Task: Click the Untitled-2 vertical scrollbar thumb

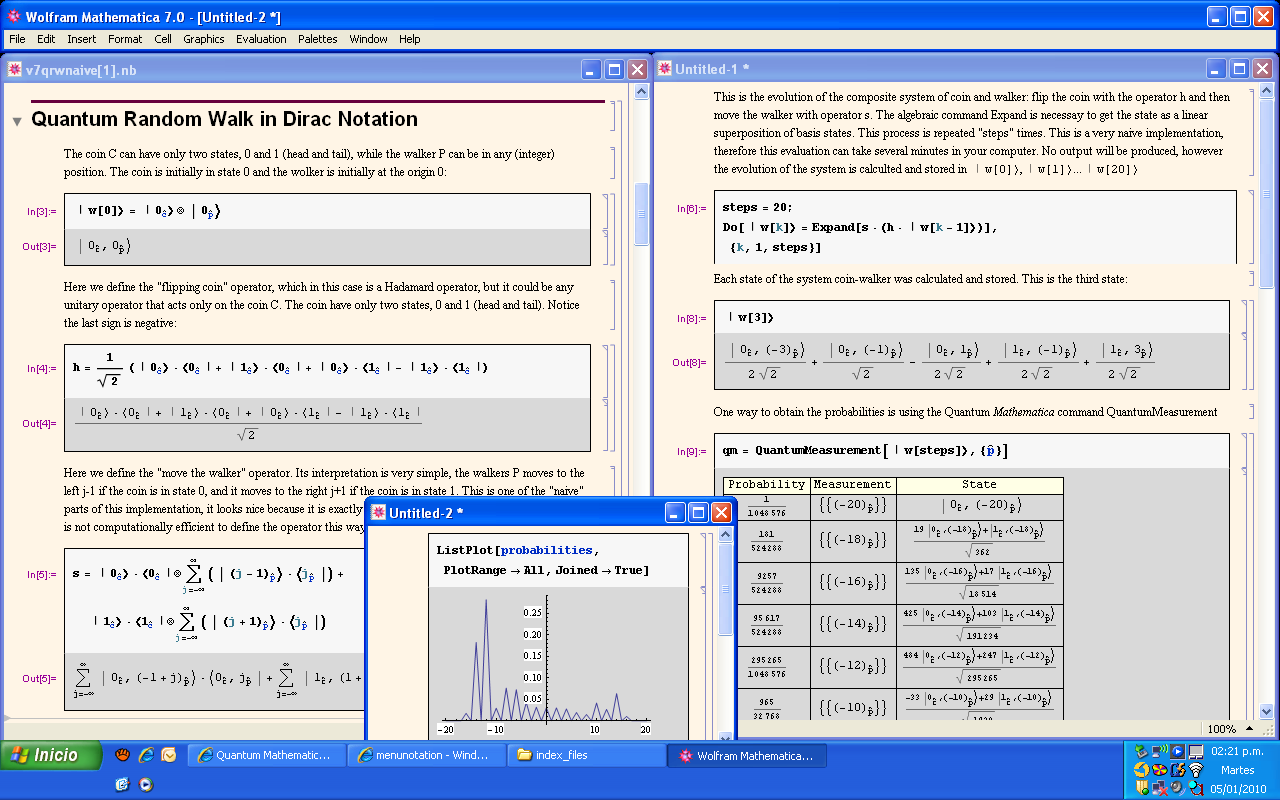Action: pos(726,589)
